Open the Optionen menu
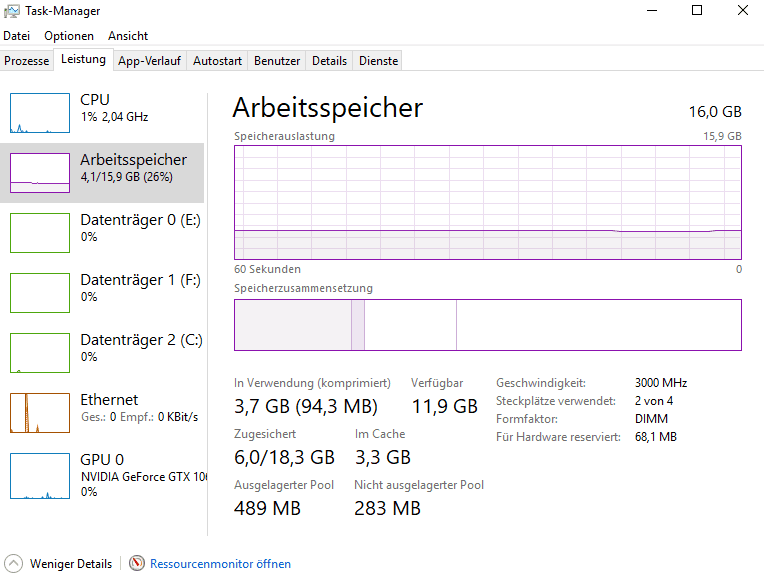 pyautogui.click(x=69, y=35)
